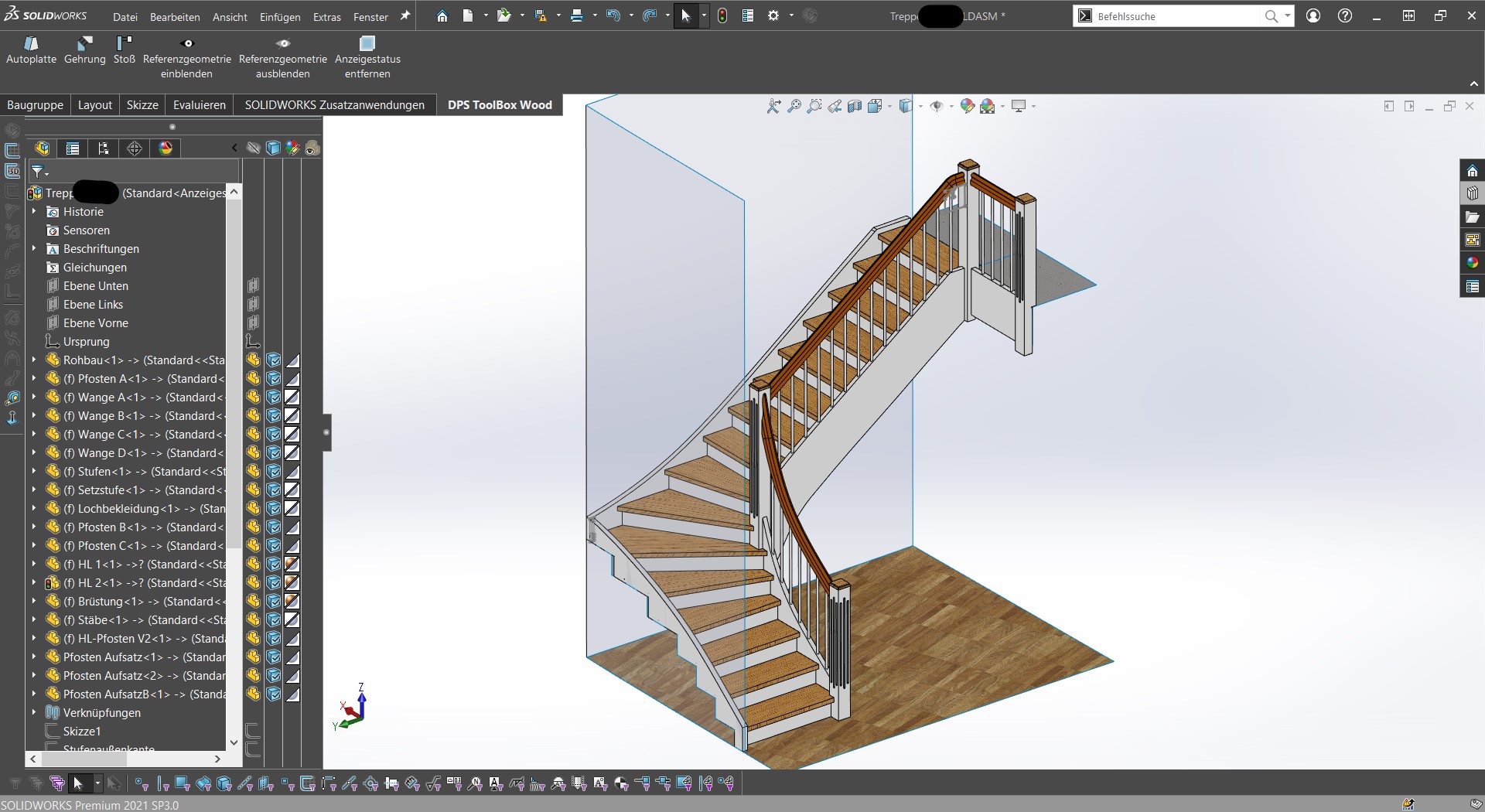Open the DisplayManager appearance tab

166,148
